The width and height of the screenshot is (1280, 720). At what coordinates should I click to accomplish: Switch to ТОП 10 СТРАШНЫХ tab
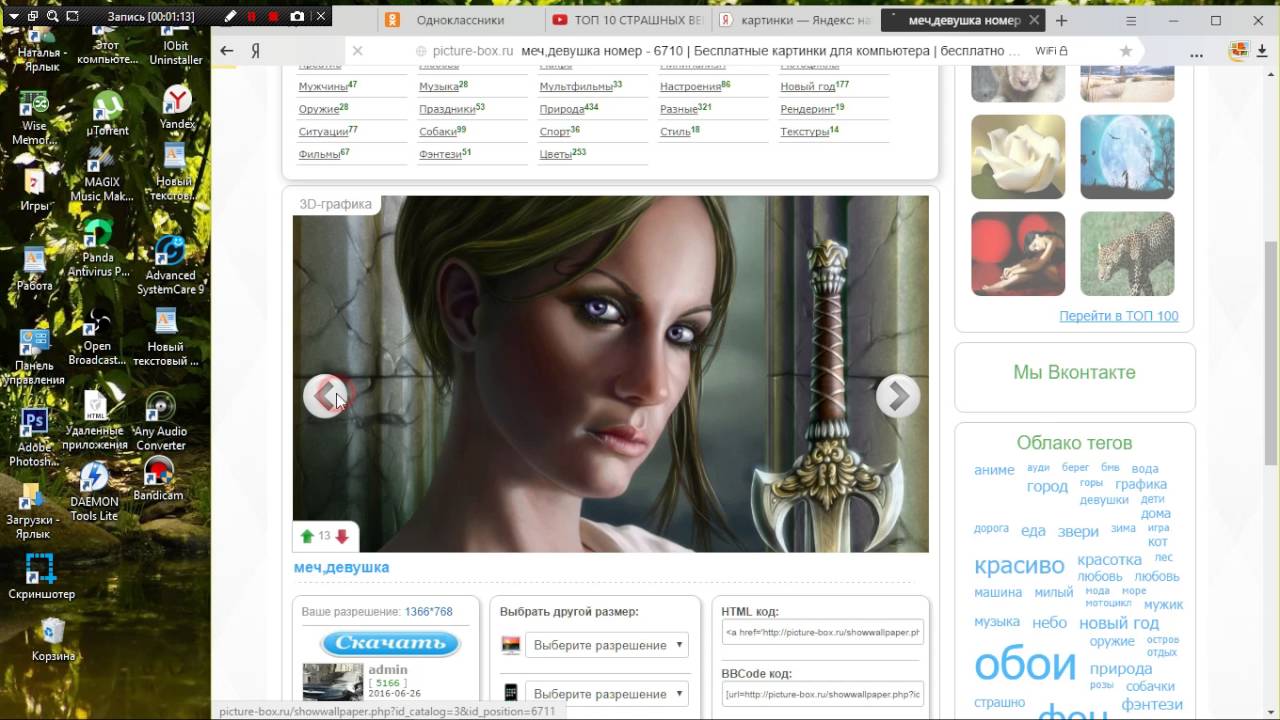click(x=629, y=20)
